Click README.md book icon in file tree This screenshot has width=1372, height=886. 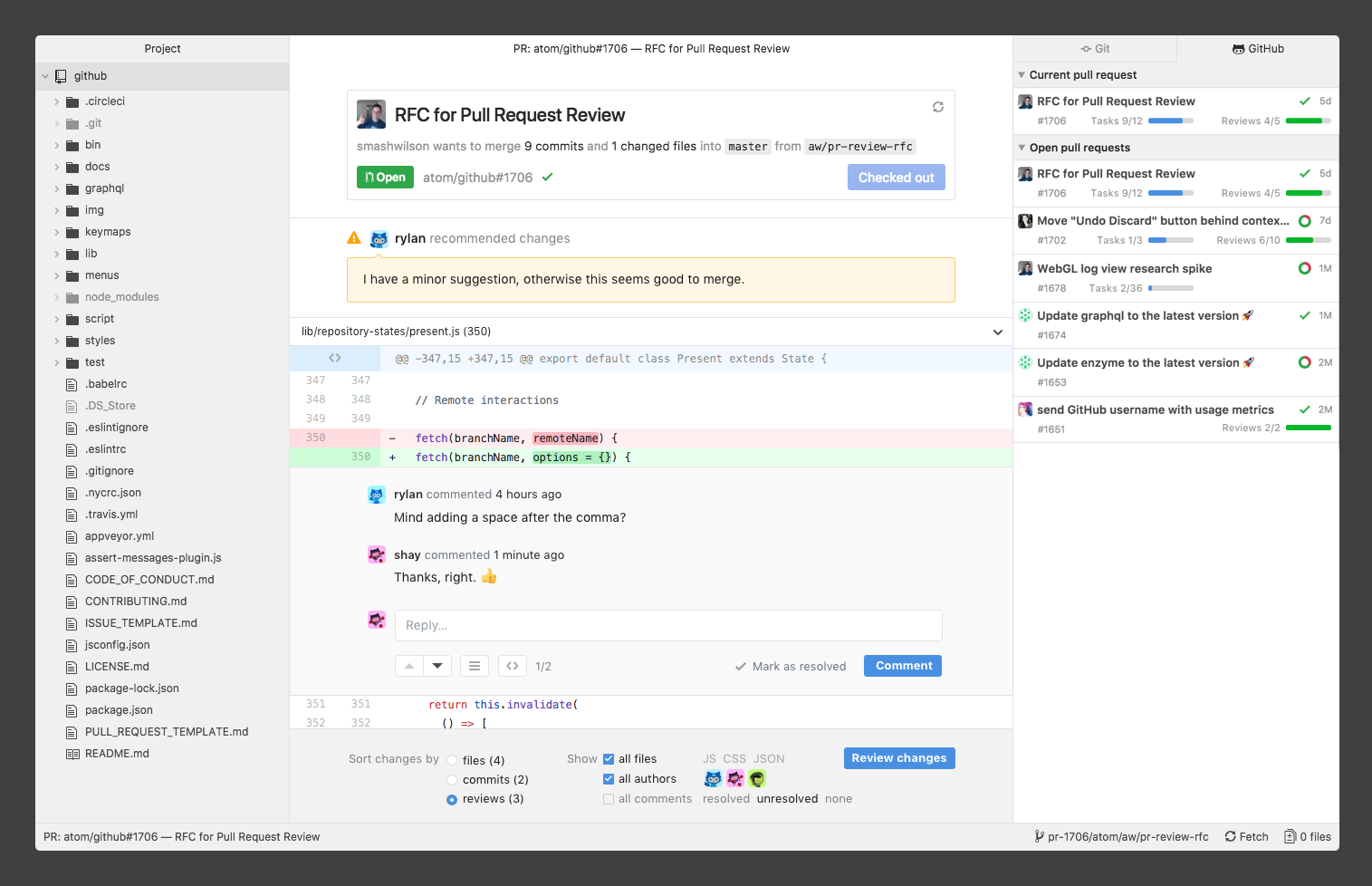pyautogui.click(x=72, y=754)
